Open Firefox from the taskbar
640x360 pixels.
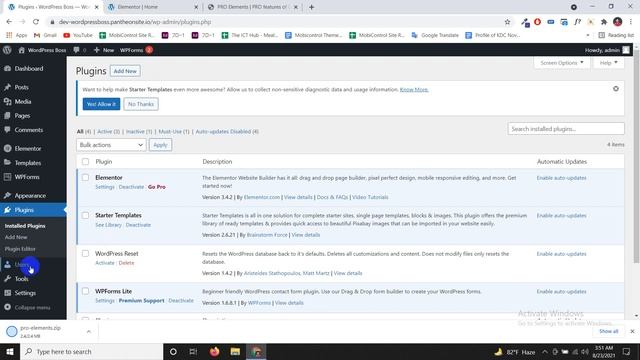pos(214,351)
